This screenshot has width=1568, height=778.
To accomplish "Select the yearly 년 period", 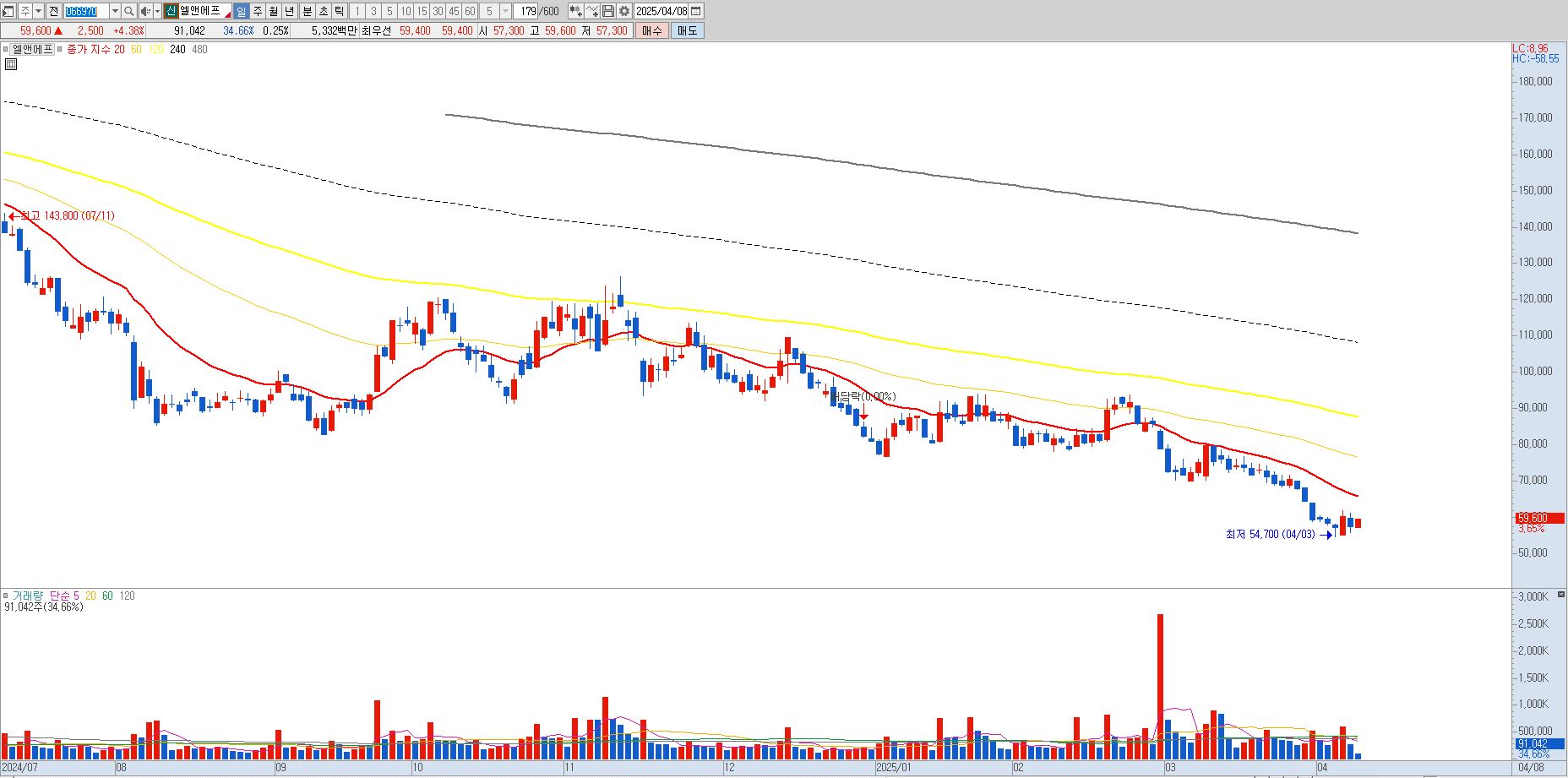I will [290, 11].
